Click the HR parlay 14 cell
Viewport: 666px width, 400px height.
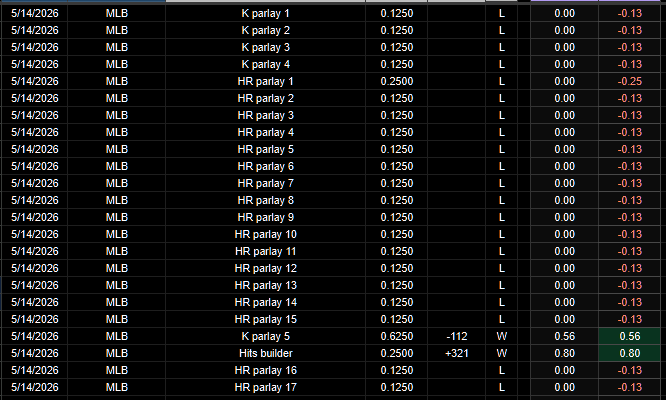pyautogui.click(x=265, y=302)
